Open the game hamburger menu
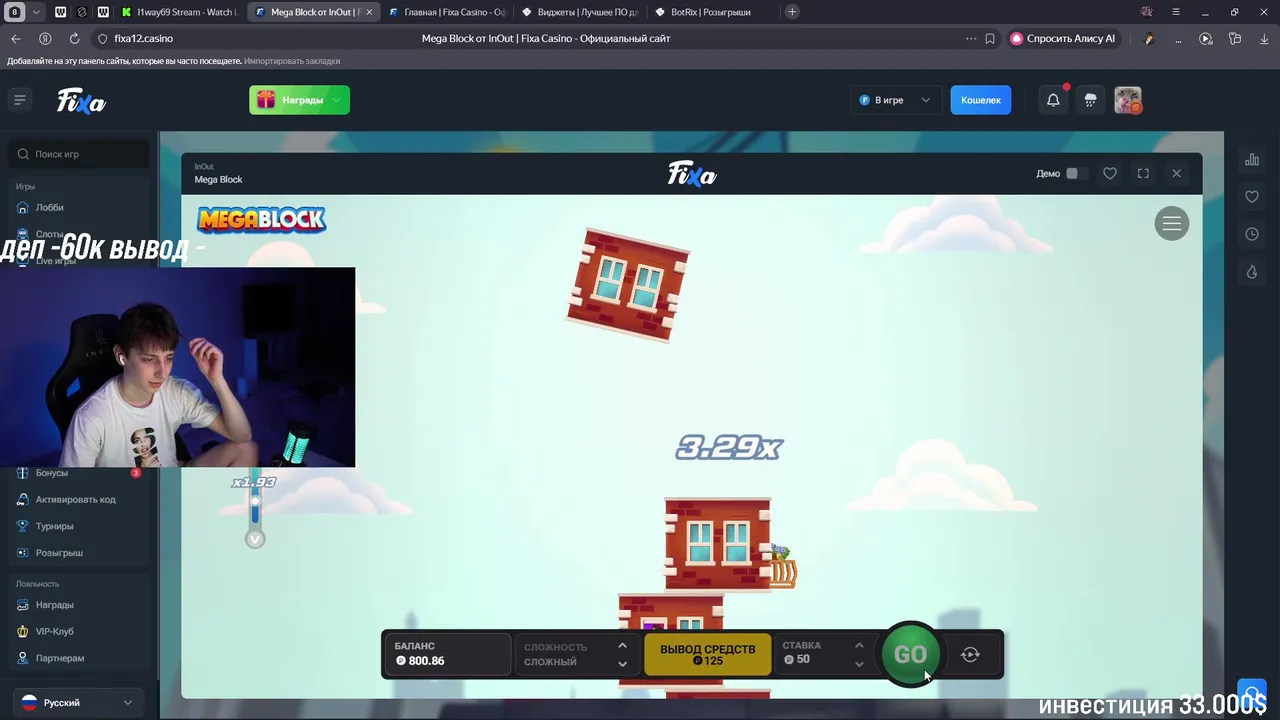 [x=1172, y=223]
